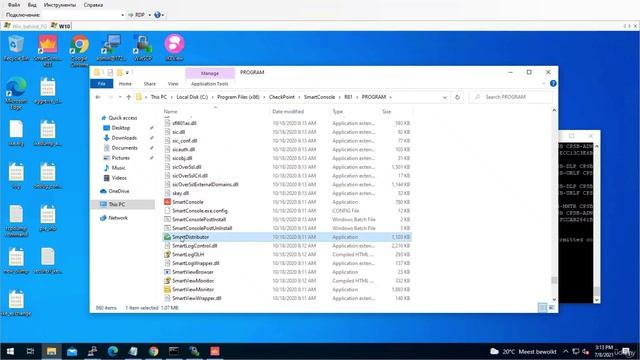Click the File Explorer taskbar icon
This screenshot has width=640, height=360.
(x=51, y=351)
